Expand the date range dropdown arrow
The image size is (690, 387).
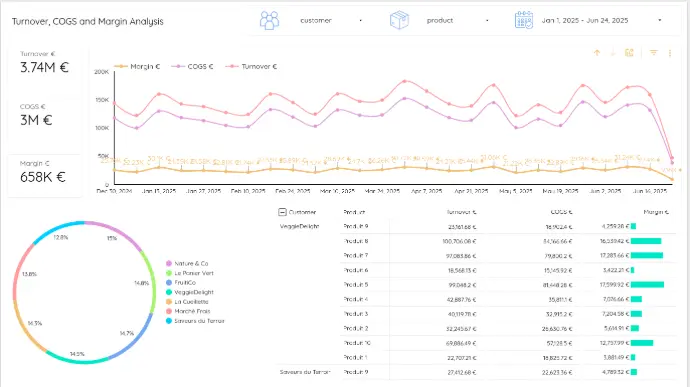click(660, 20)
